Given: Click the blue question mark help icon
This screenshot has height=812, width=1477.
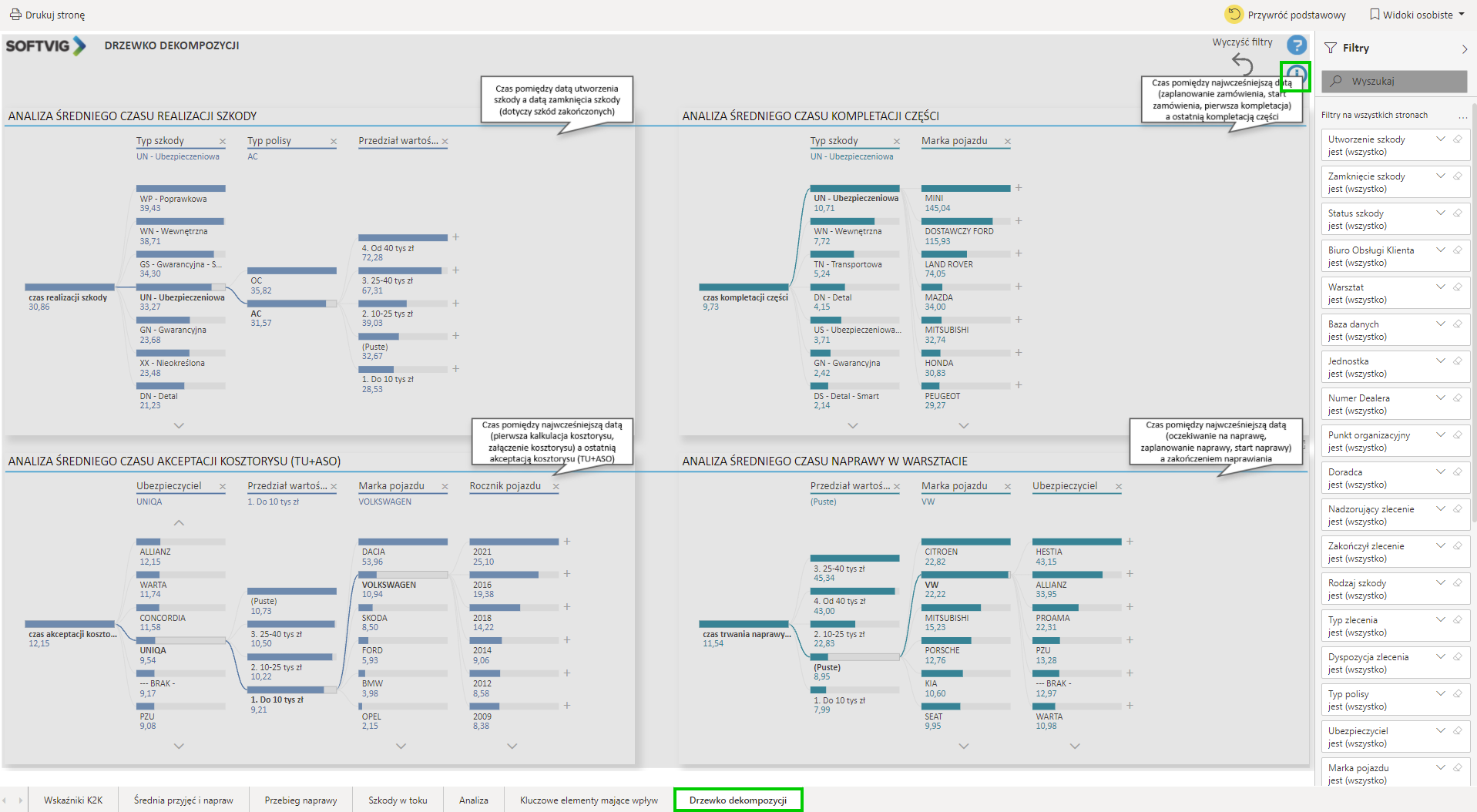Looking at the screenshot, I should coord(1297,45).
